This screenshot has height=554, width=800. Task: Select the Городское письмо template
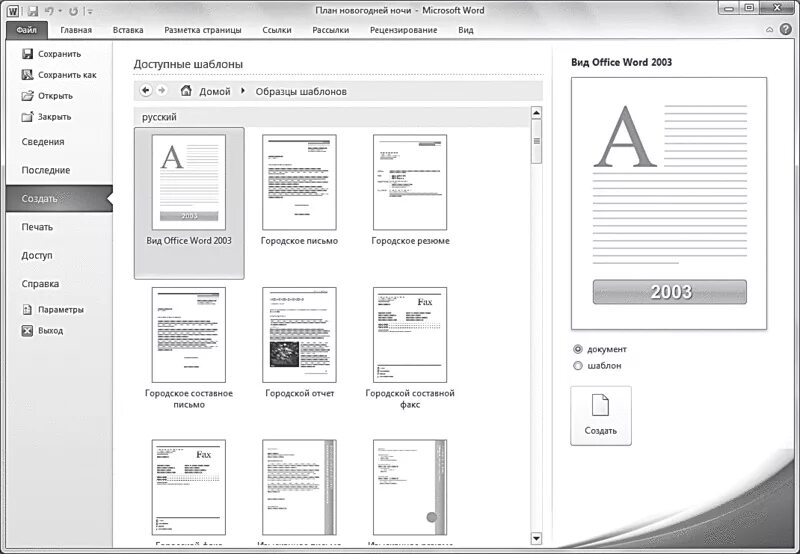pos(299,190)
